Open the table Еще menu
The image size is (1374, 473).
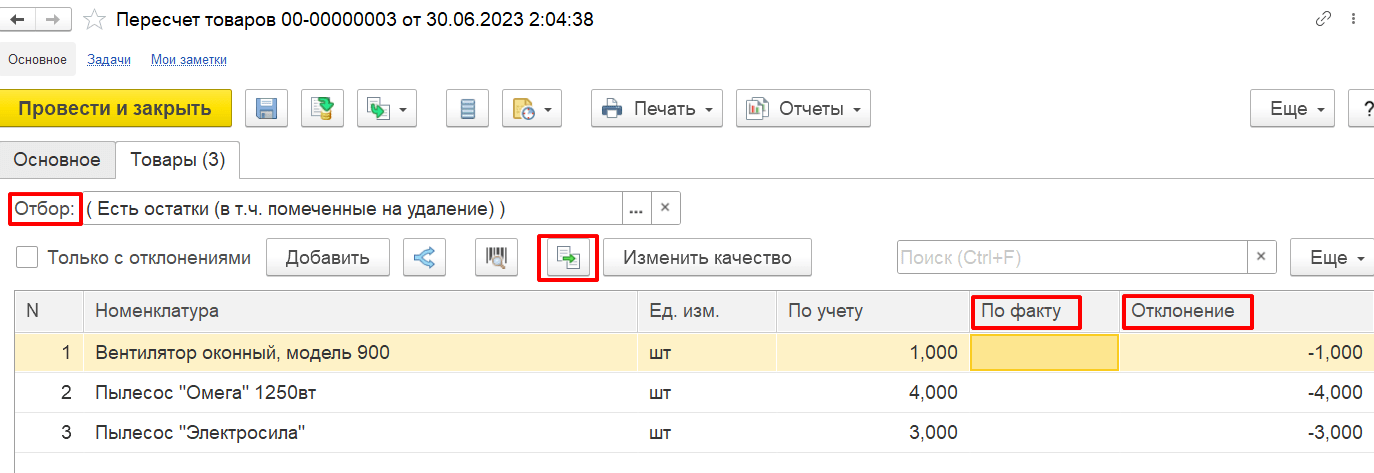1333,257
